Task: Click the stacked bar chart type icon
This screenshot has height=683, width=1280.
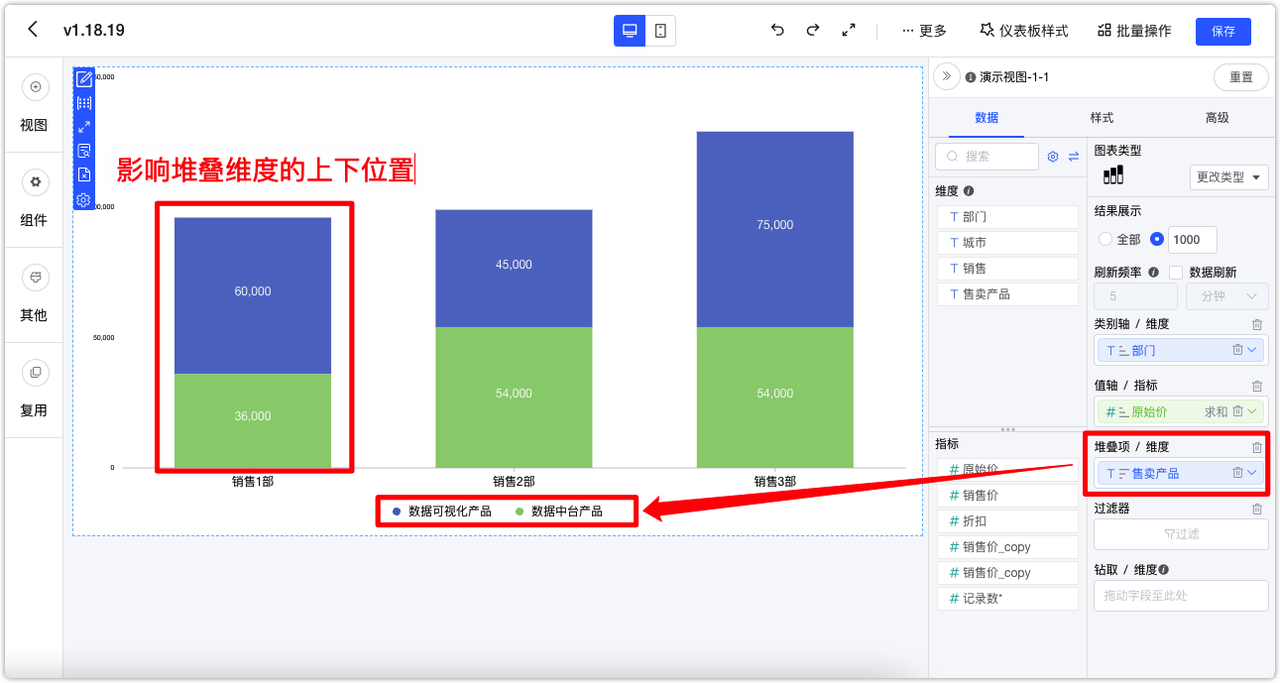Action: (1113, 175)
